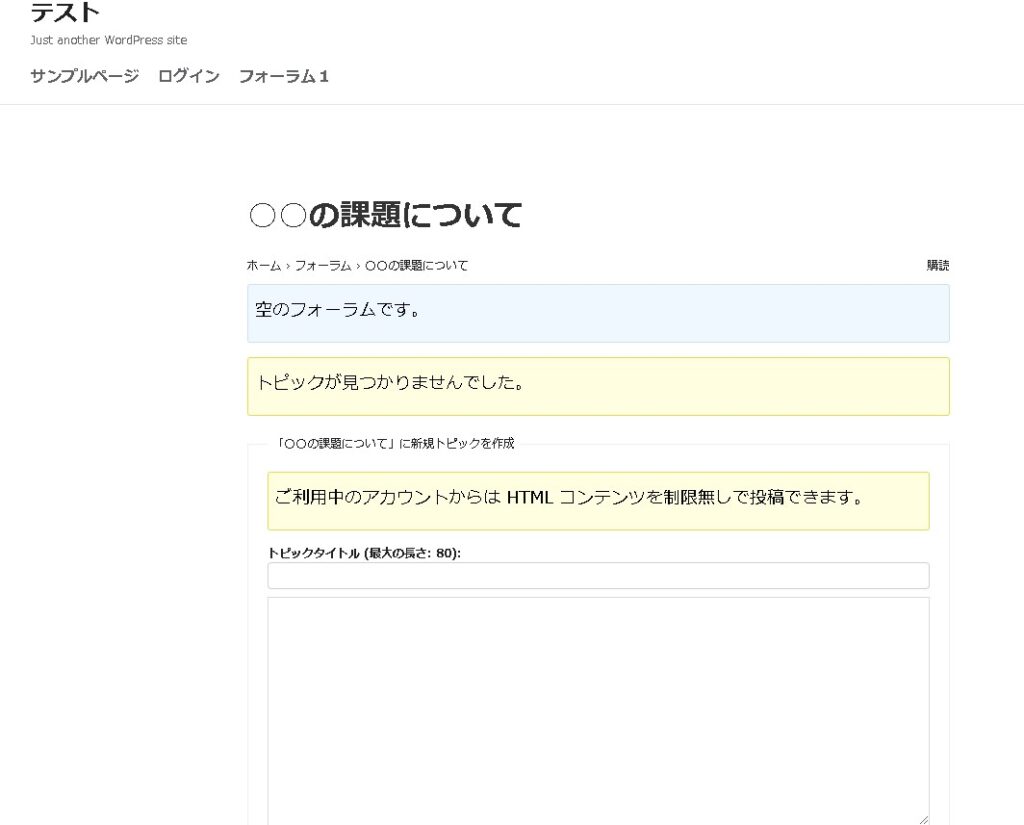
Task: Click the ホーム breadcrumb link
Action: tap(264, 266)
